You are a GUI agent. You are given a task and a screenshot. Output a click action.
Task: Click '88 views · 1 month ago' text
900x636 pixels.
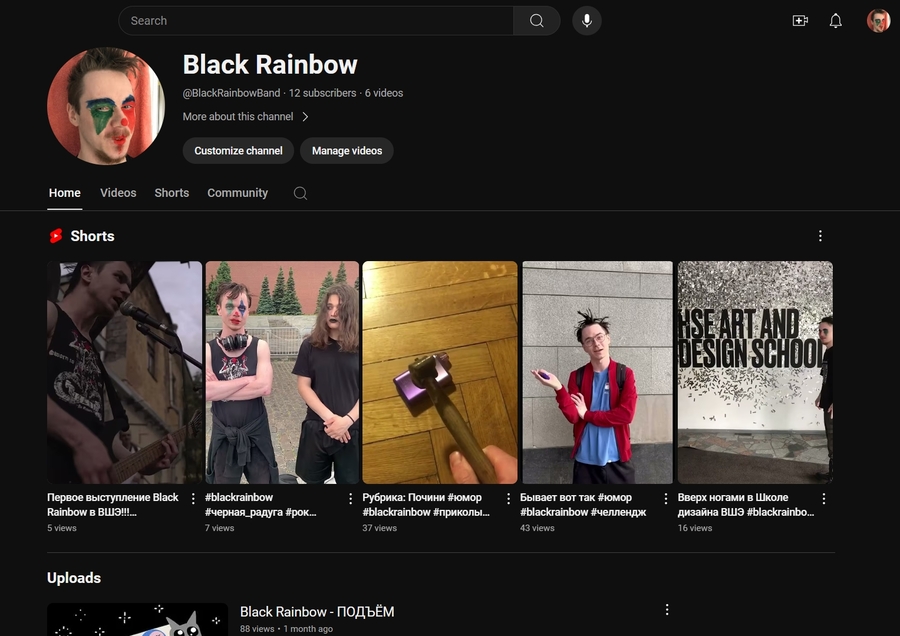[x=286, y=629]
